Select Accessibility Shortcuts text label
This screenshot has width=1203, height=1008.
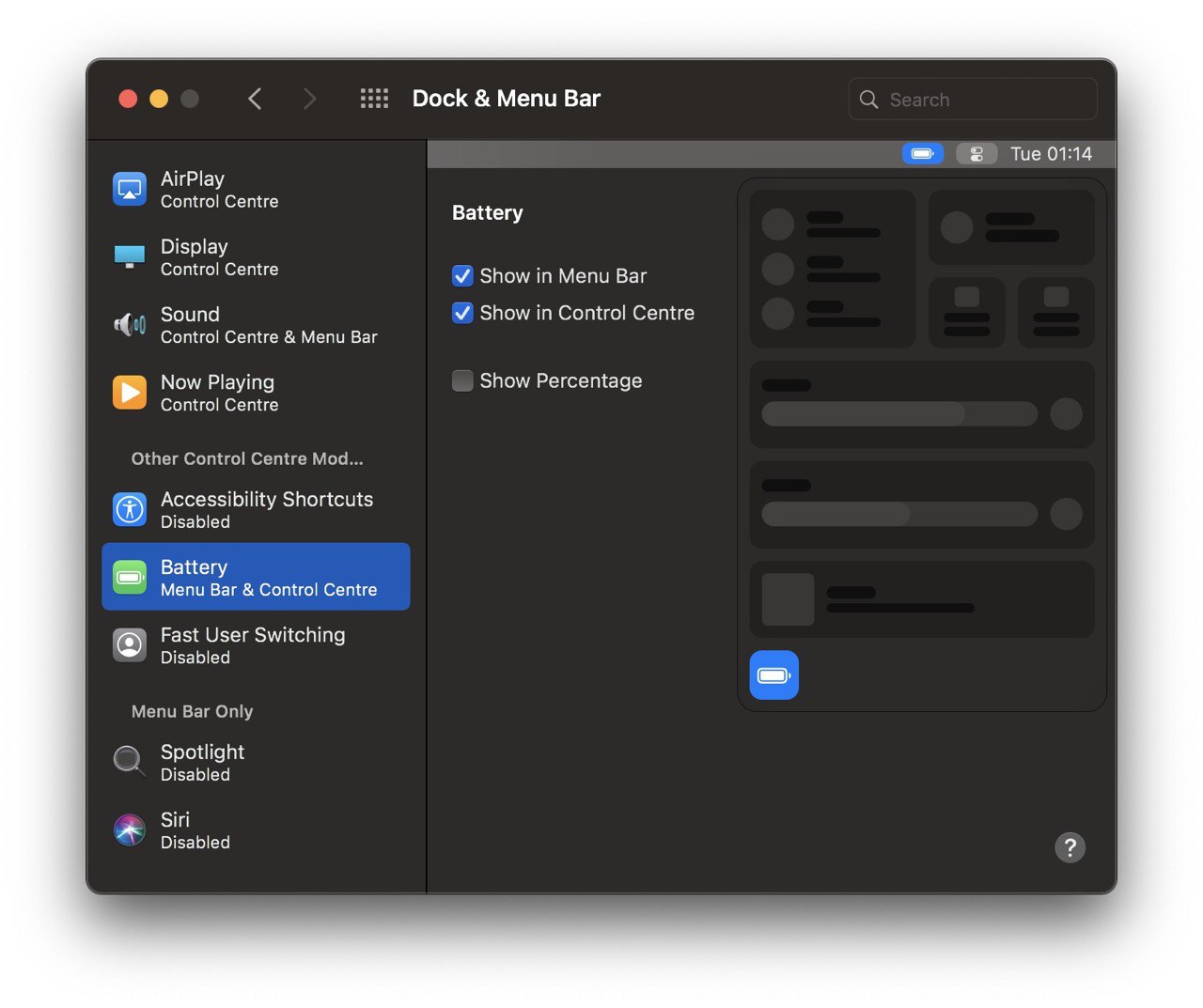click(x=267, y=499)
